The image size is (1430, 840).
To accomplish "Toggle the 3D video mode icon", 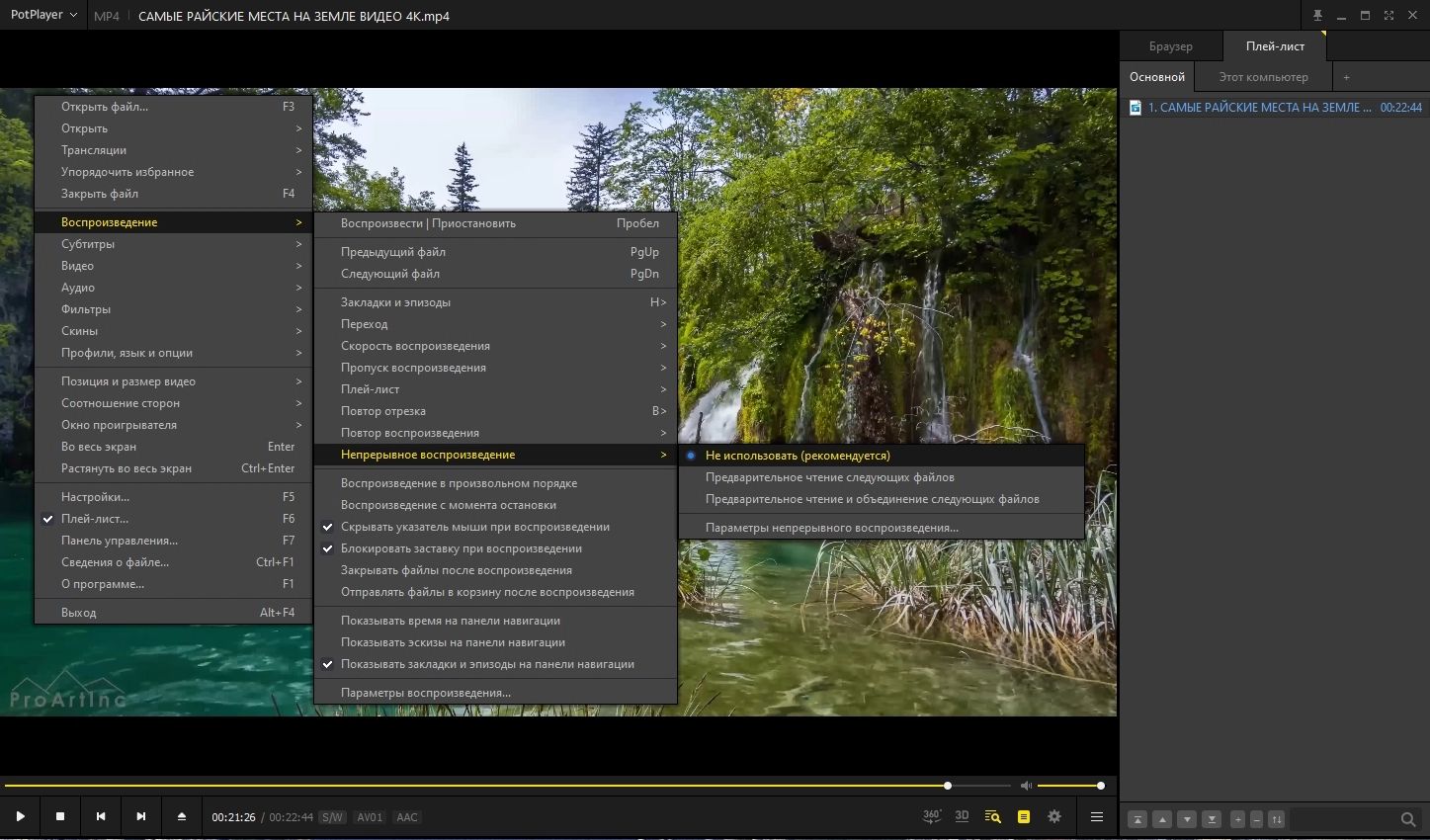I will (x=962, y=816).
